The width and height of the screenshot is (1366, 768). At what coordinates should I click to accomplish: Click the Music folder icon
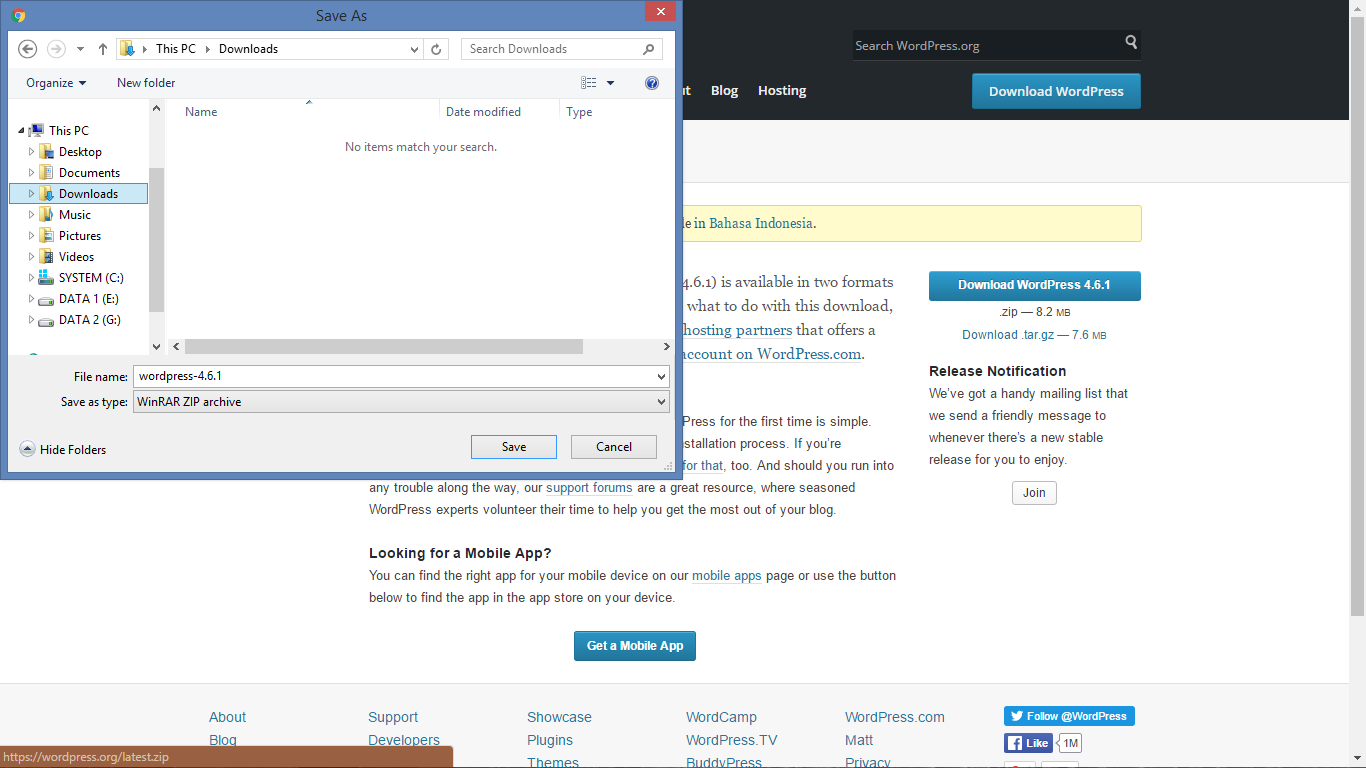click(46, 214)
